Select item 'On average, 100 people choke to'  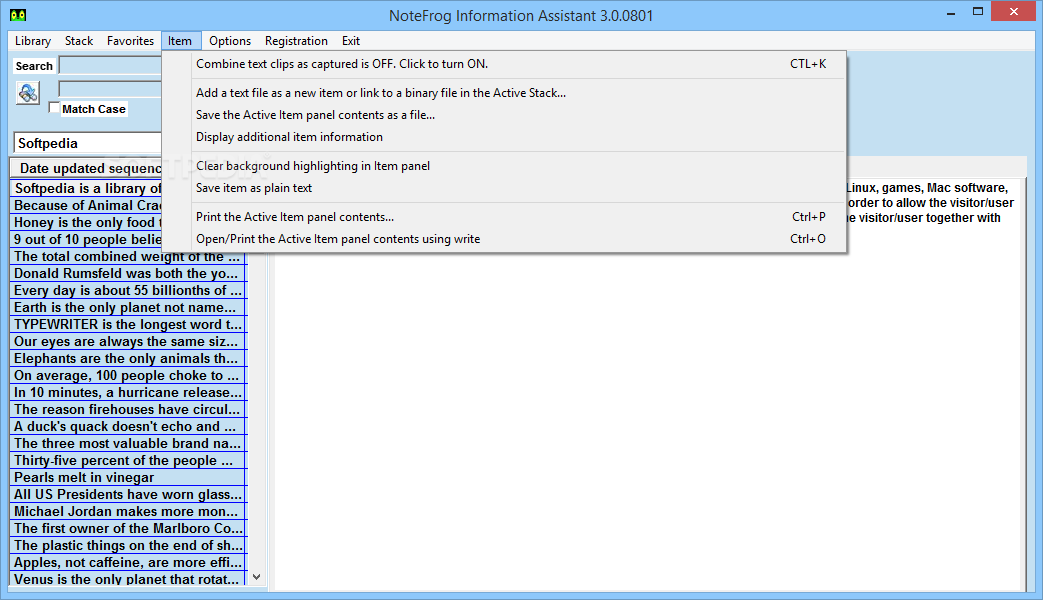pos(128,375)
